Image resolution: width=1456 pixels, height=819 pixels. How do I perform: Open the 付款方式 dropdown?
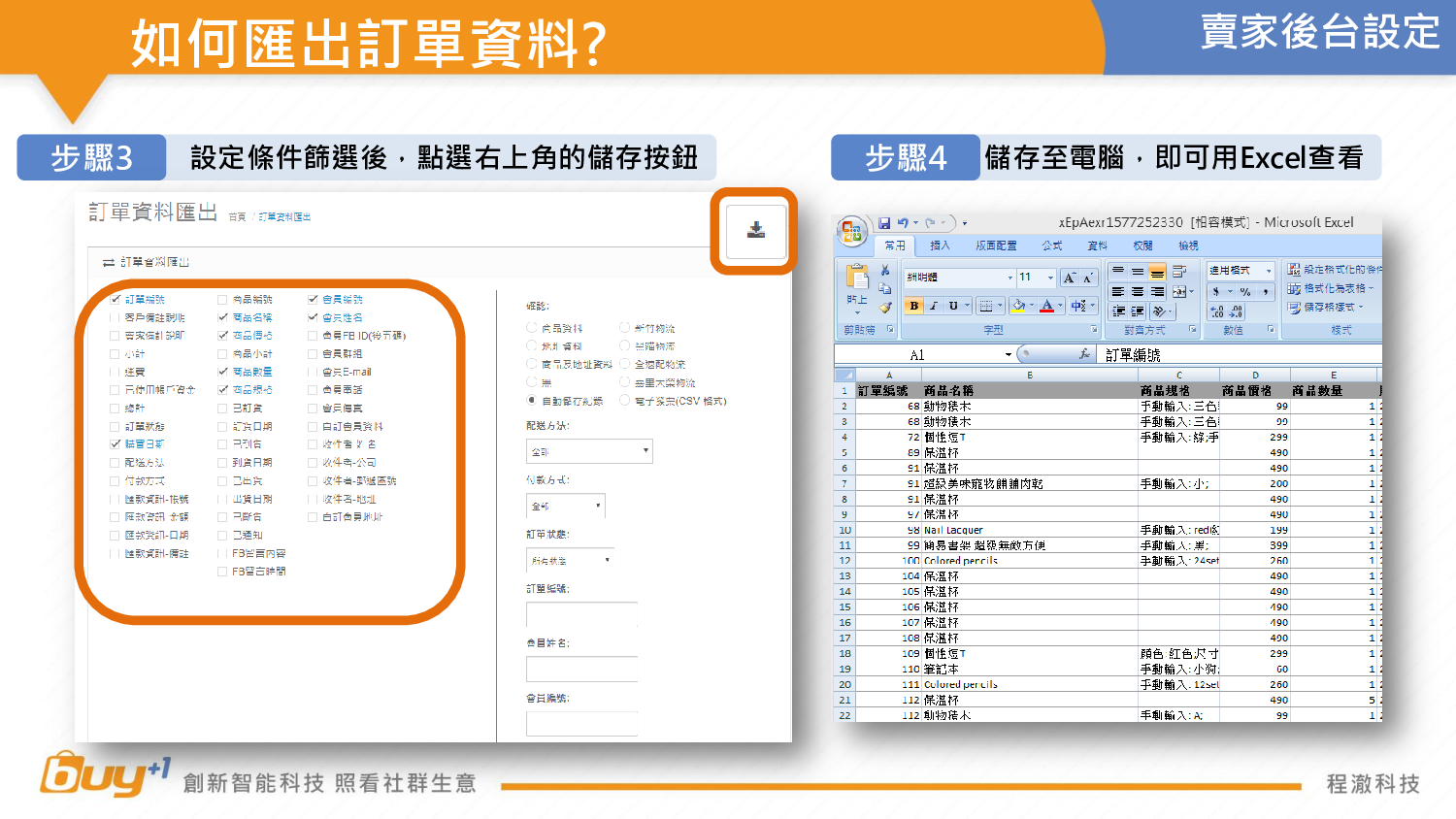coord(566,506)
